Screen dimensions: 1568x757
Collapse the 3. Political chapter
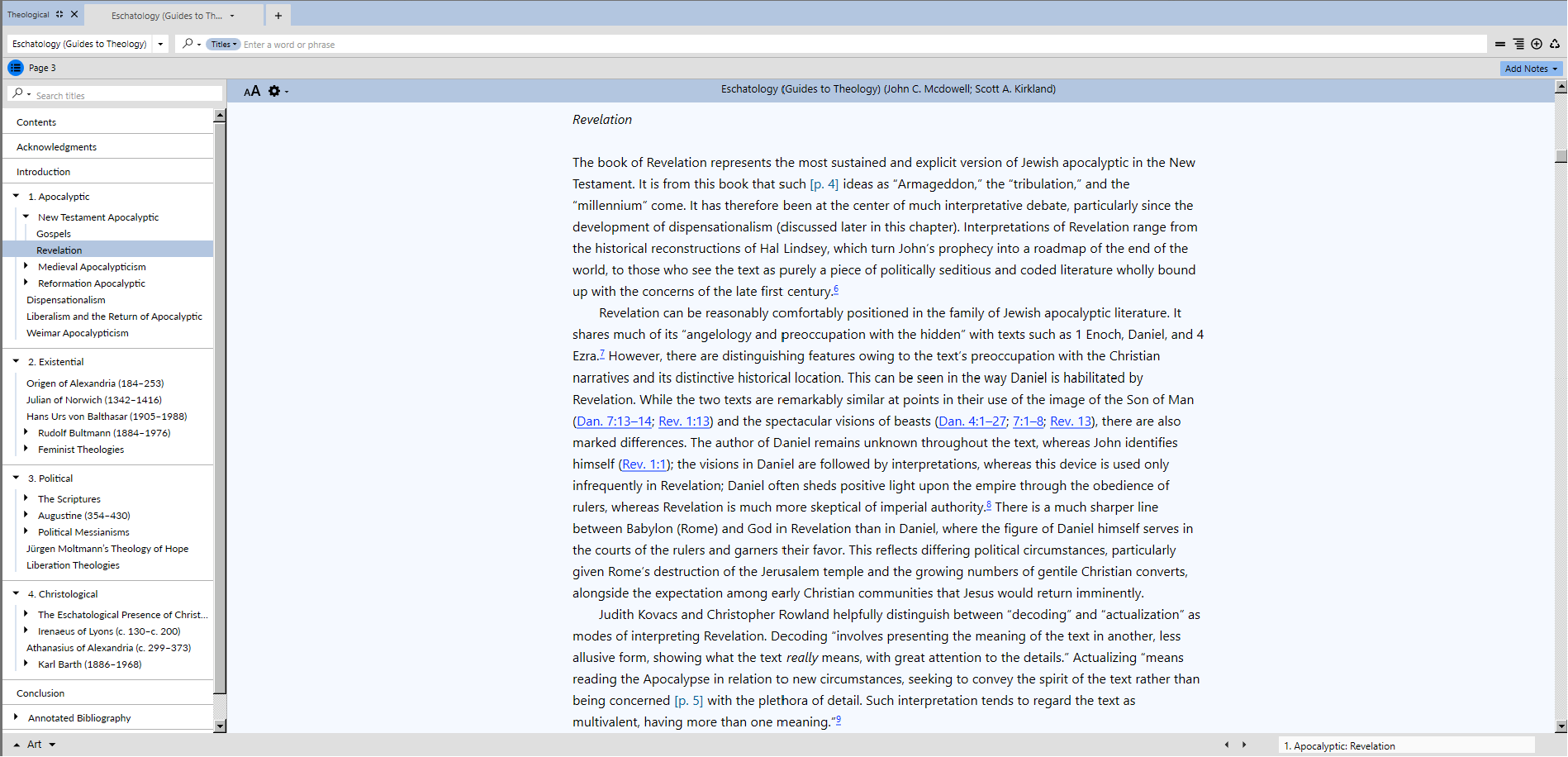(16, 478)
